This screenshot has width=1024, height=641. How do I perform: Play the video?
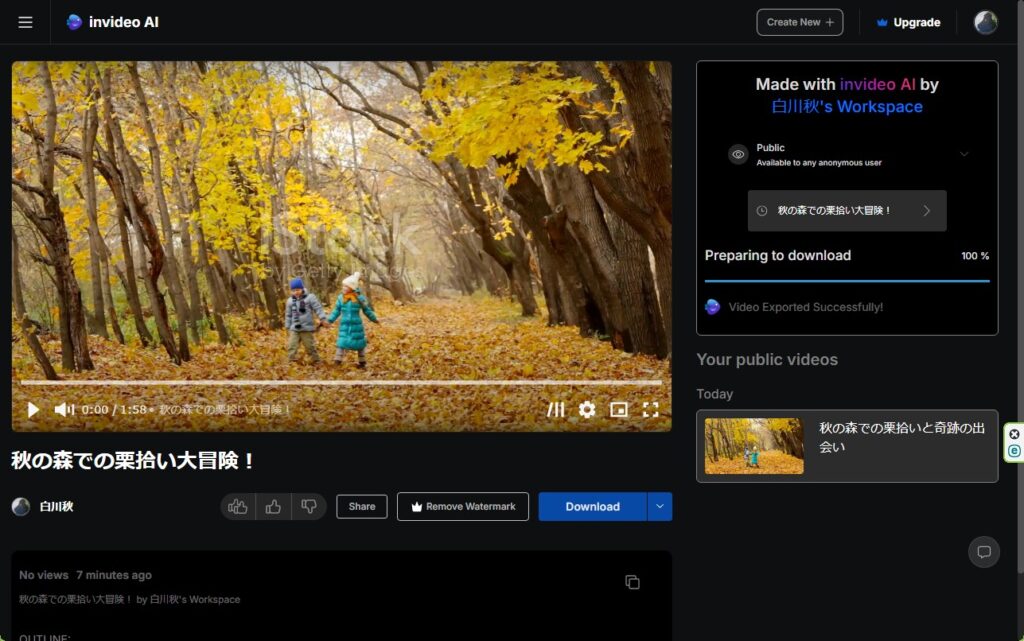33,410
